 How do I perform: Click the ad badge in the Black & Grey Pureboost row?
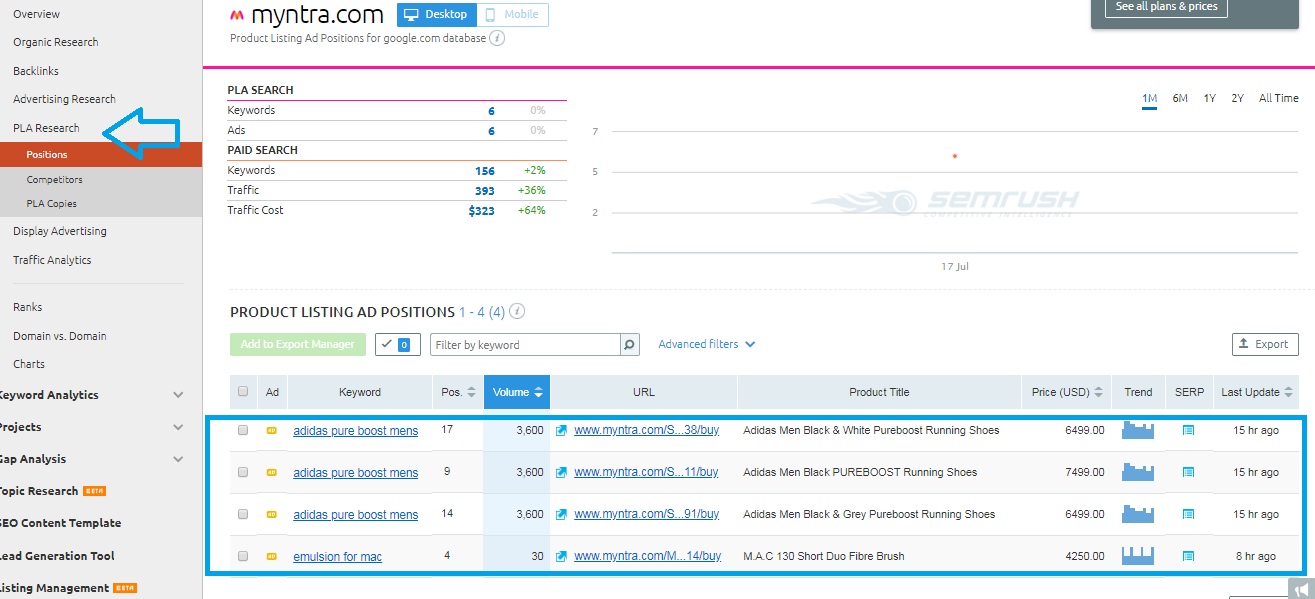(x=271, y=515)
